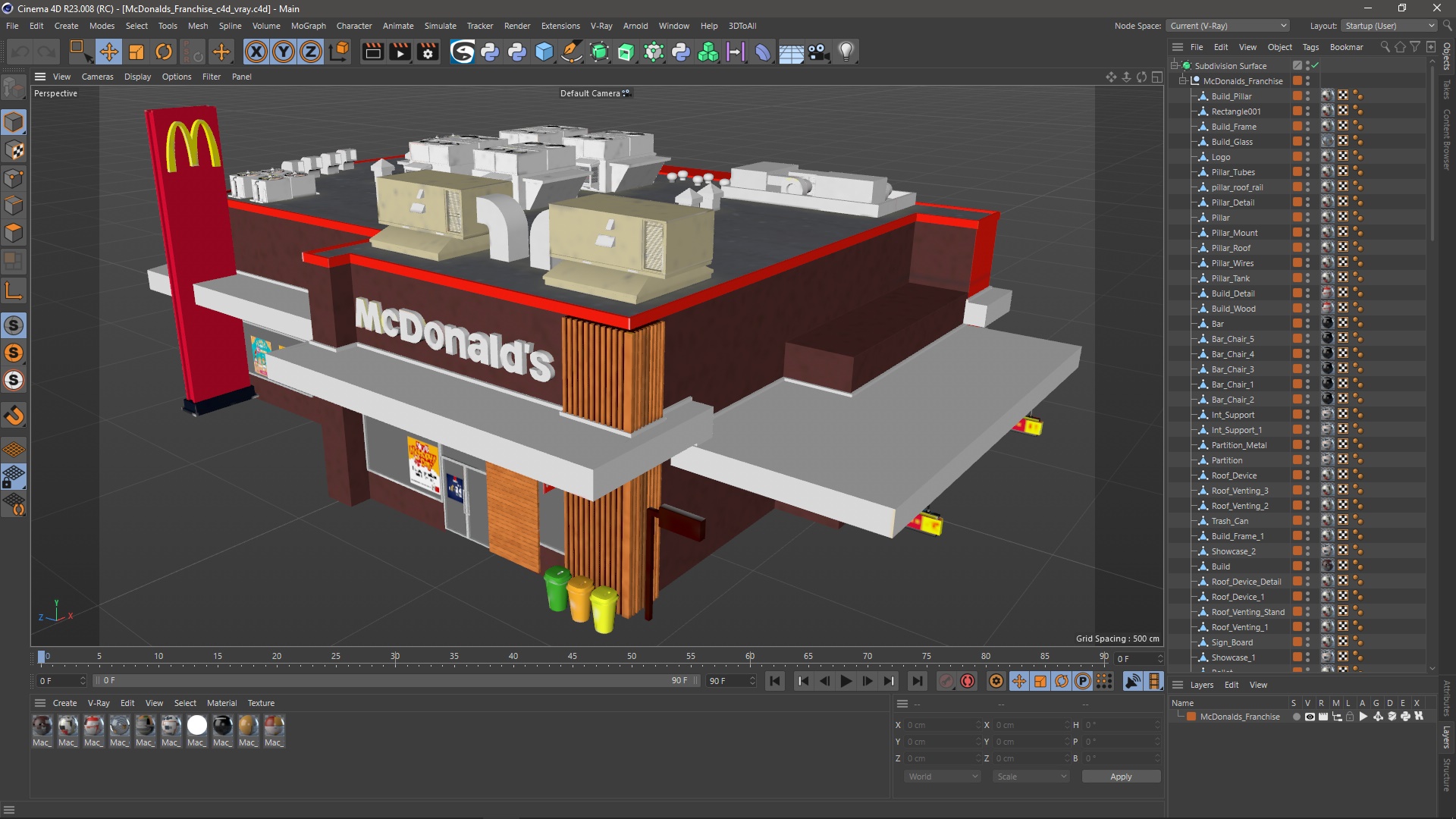Open the Extensions menu
The width and height of the screenshot is (1456, 819).
(560, 26)
